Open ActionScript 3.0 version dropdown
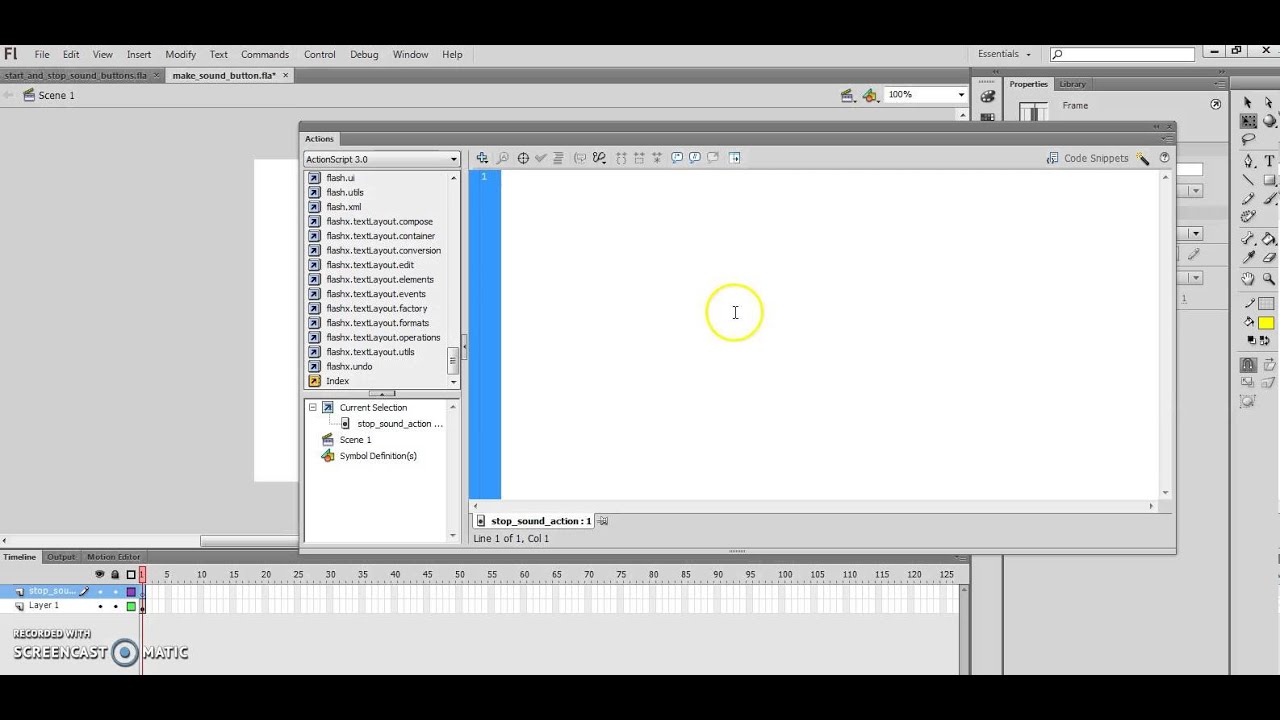Image resolution: width=1280 pixels, height=720 pixels. [x=381, y=159]
